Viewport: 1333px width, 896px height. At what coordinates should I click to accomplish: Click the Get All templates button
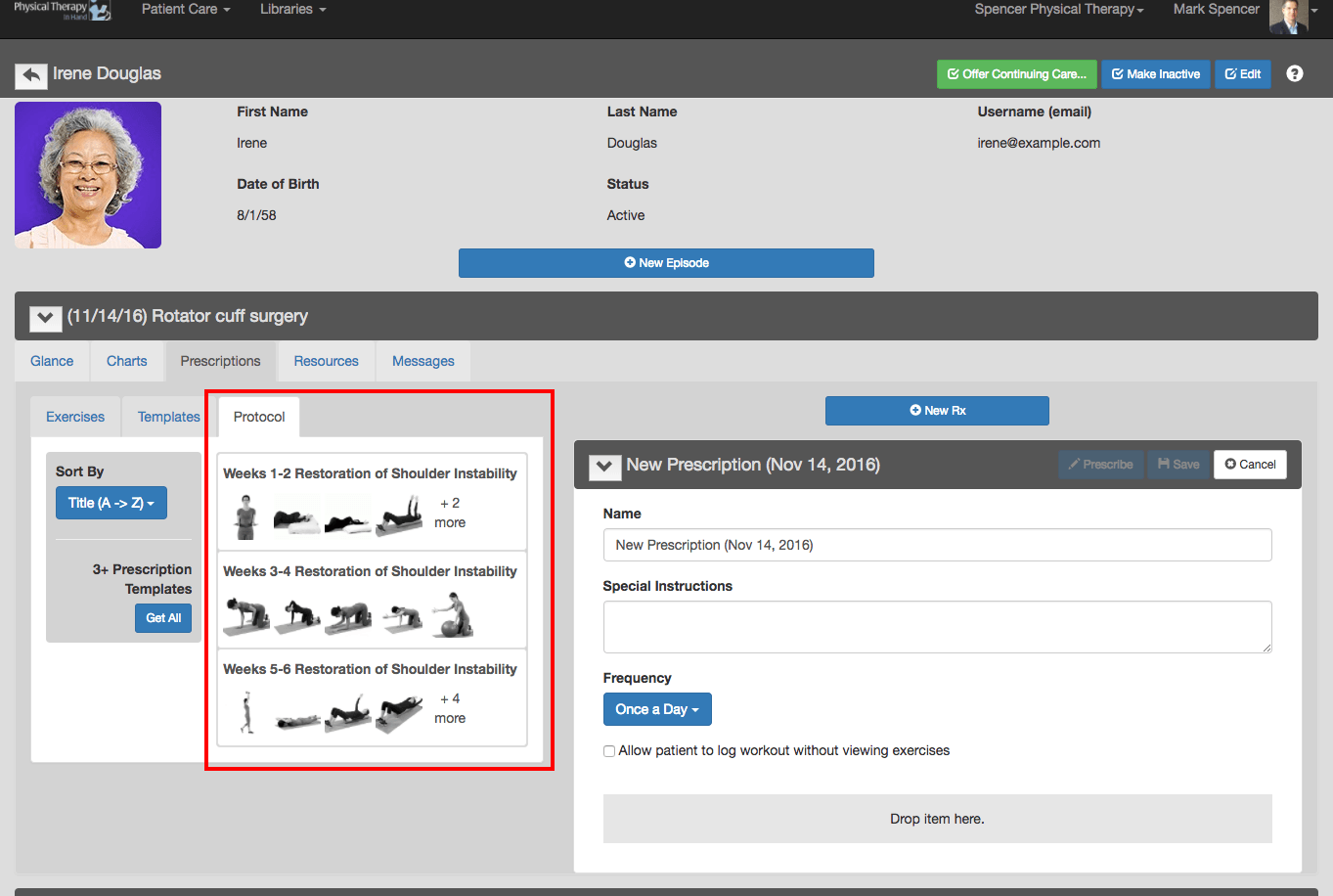162,617
